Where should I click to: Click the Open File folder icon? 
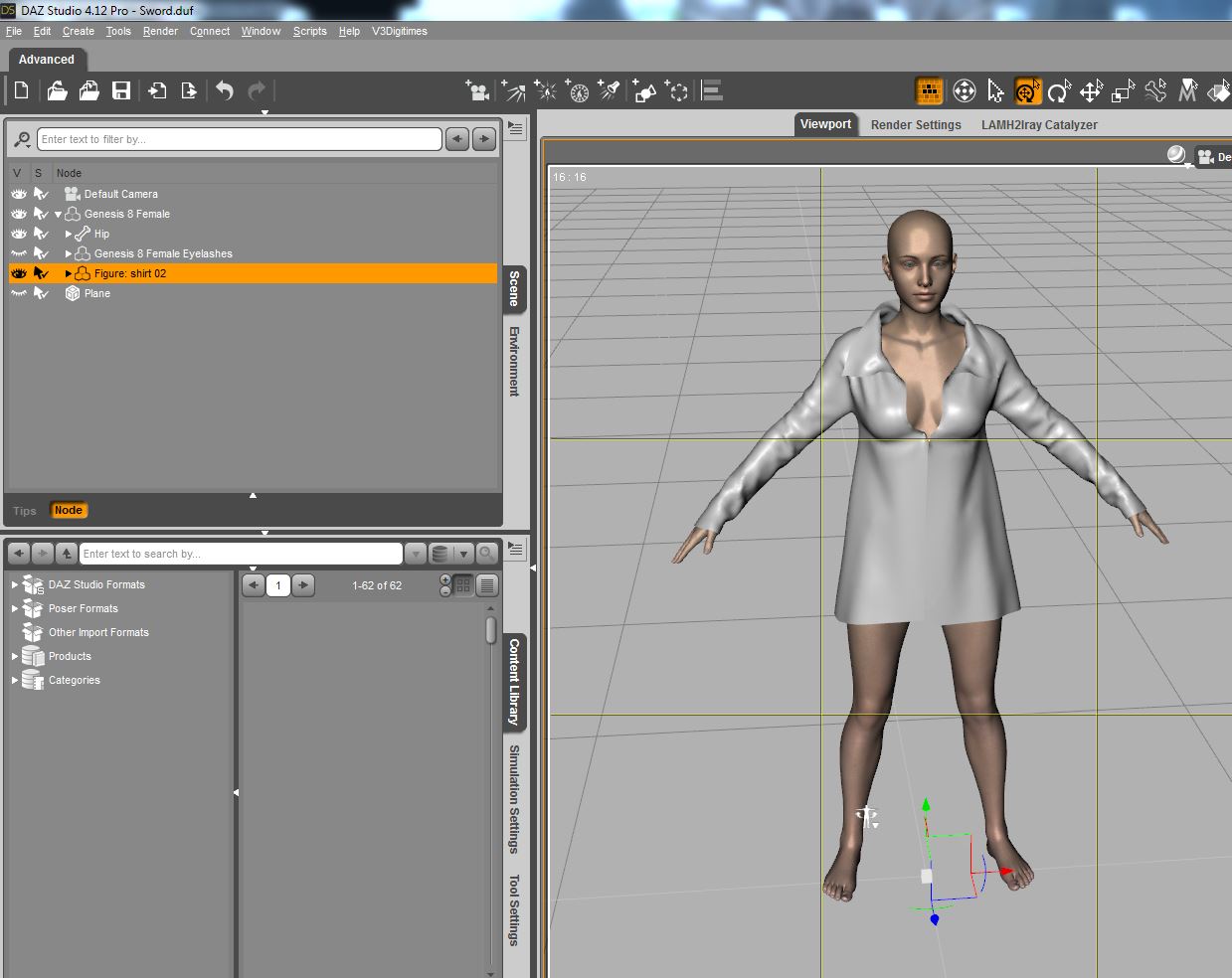pos(57,91)
